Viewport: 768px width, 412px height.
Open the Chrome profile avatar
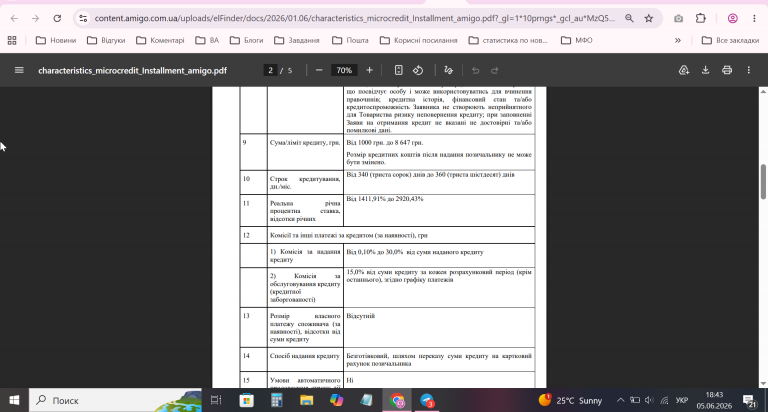click(x=733, y=19)
